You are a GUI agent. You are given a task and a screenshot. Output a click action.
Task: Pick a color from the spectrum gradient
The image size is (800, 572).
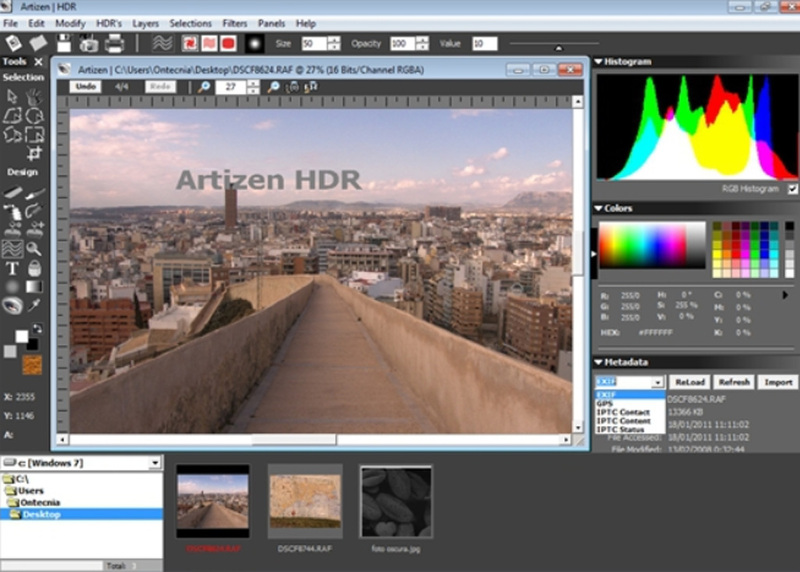coord(652,245)
